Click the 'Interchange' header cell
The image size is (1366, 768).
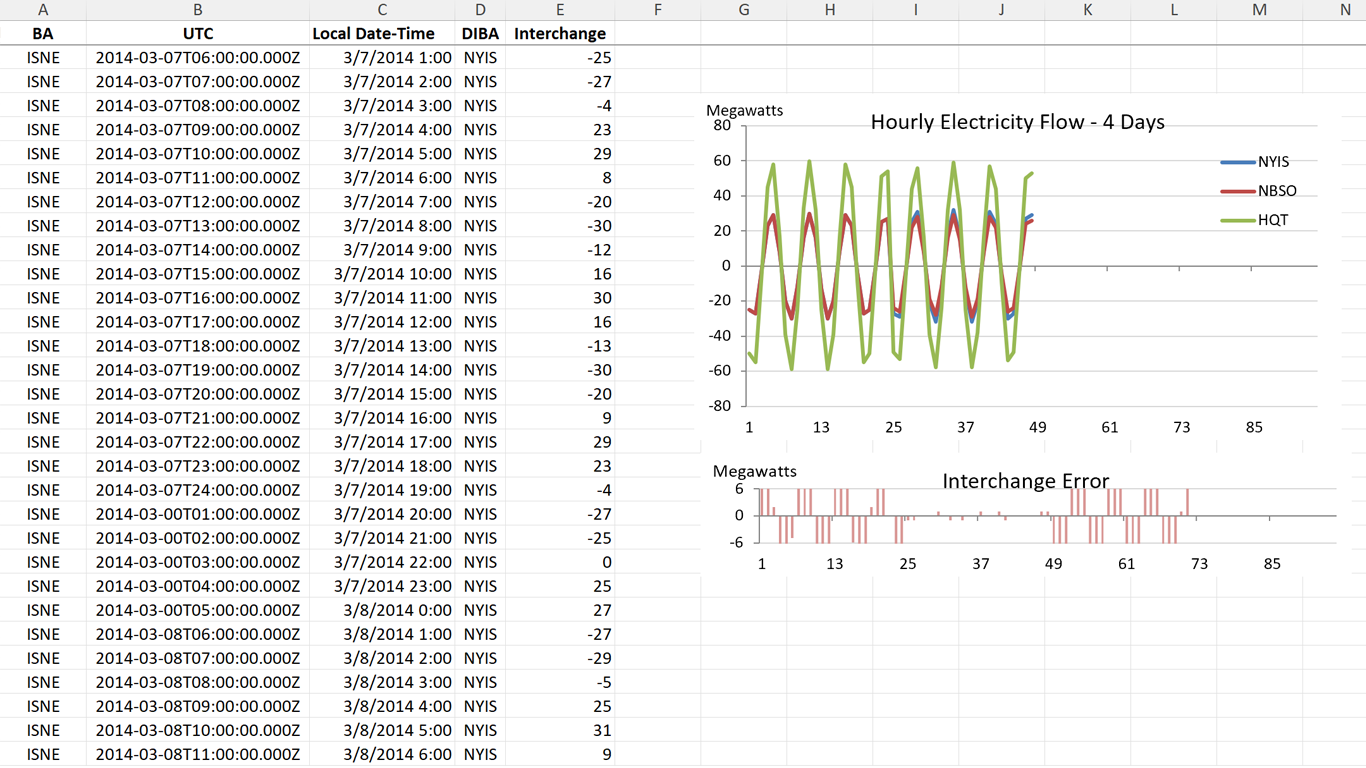tap(560, 33)
